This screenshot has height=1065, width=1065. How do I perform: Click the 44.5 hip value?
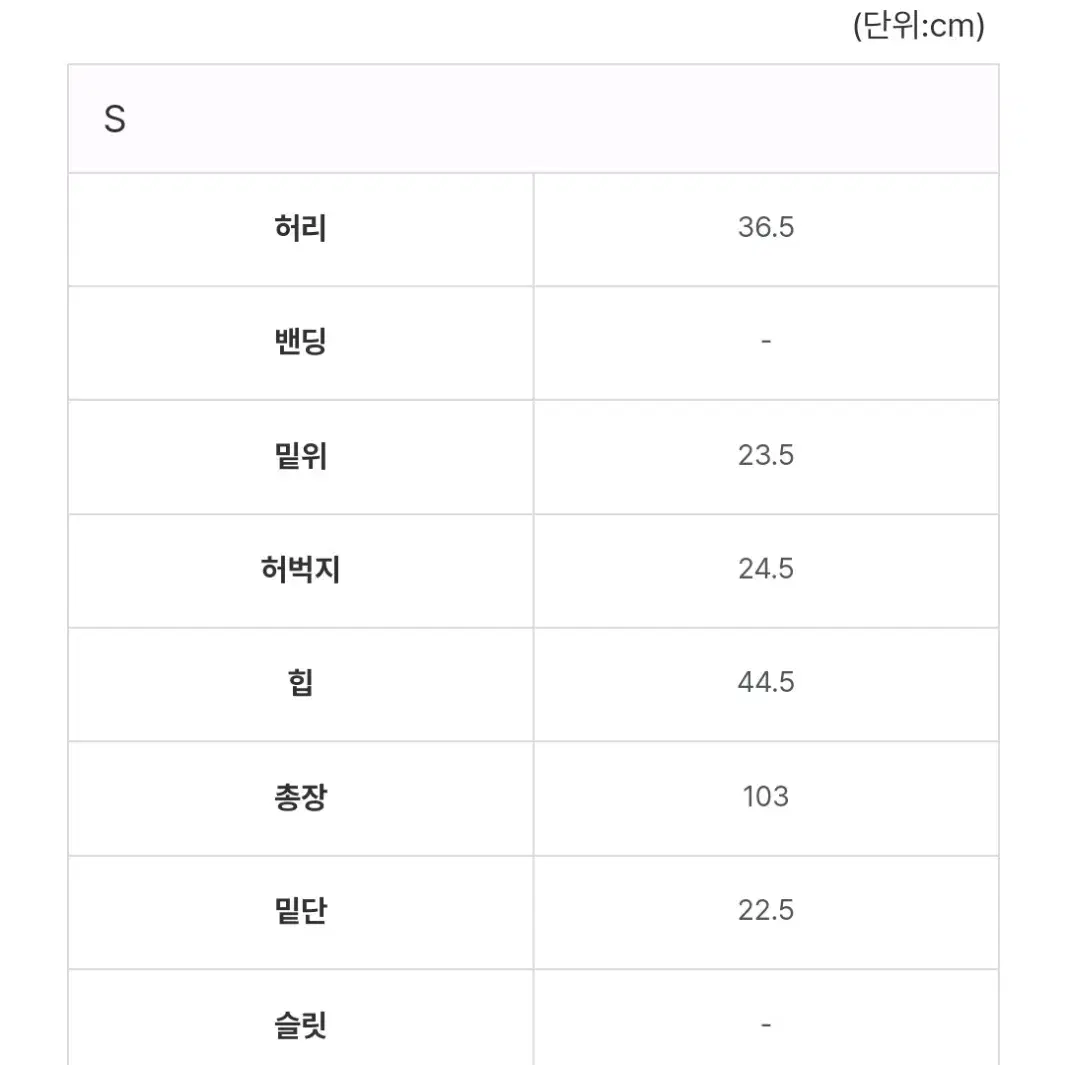765,683
